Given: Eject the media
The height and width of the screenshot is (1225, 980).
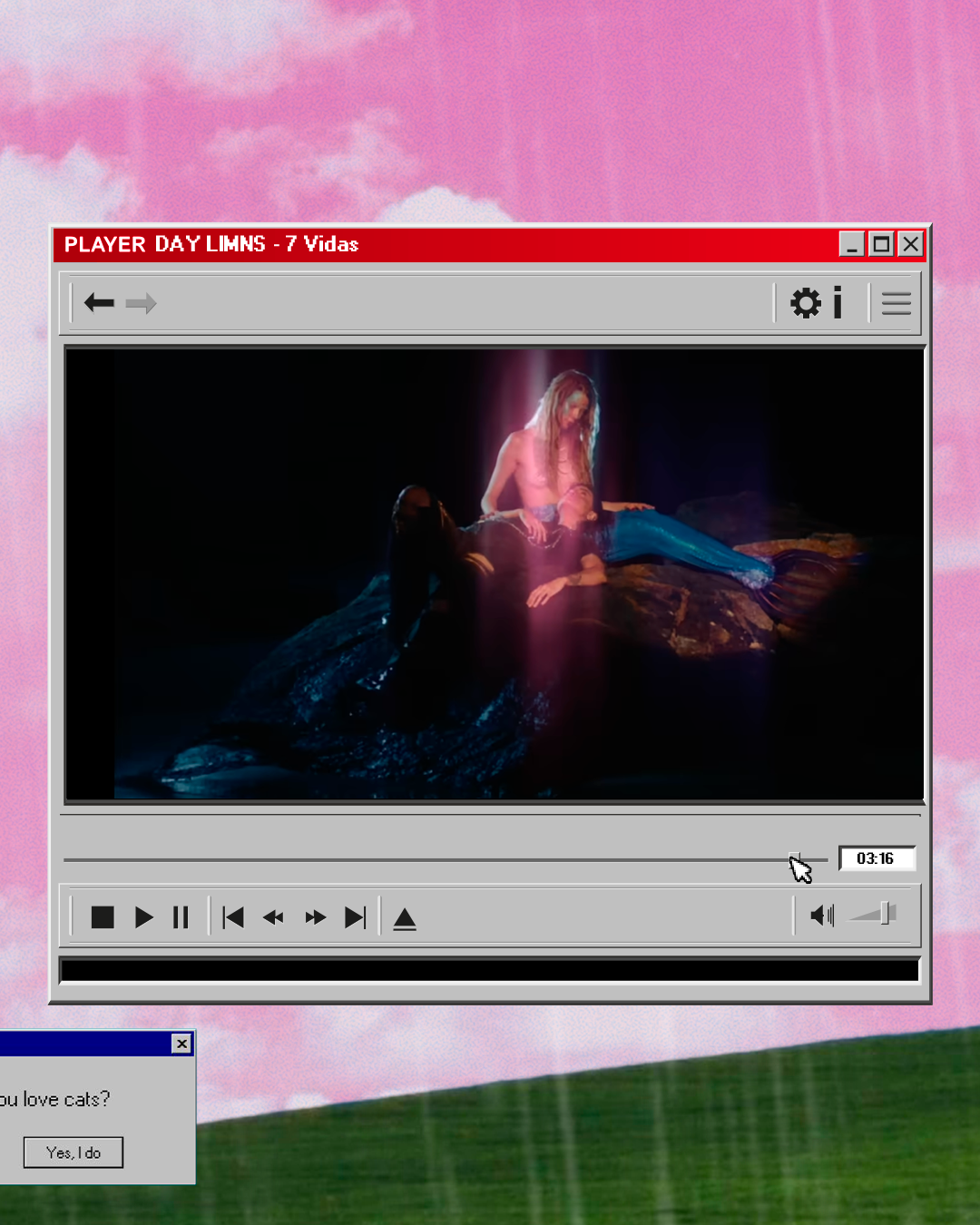Looking at the screenshot, I should coord(405,919).
